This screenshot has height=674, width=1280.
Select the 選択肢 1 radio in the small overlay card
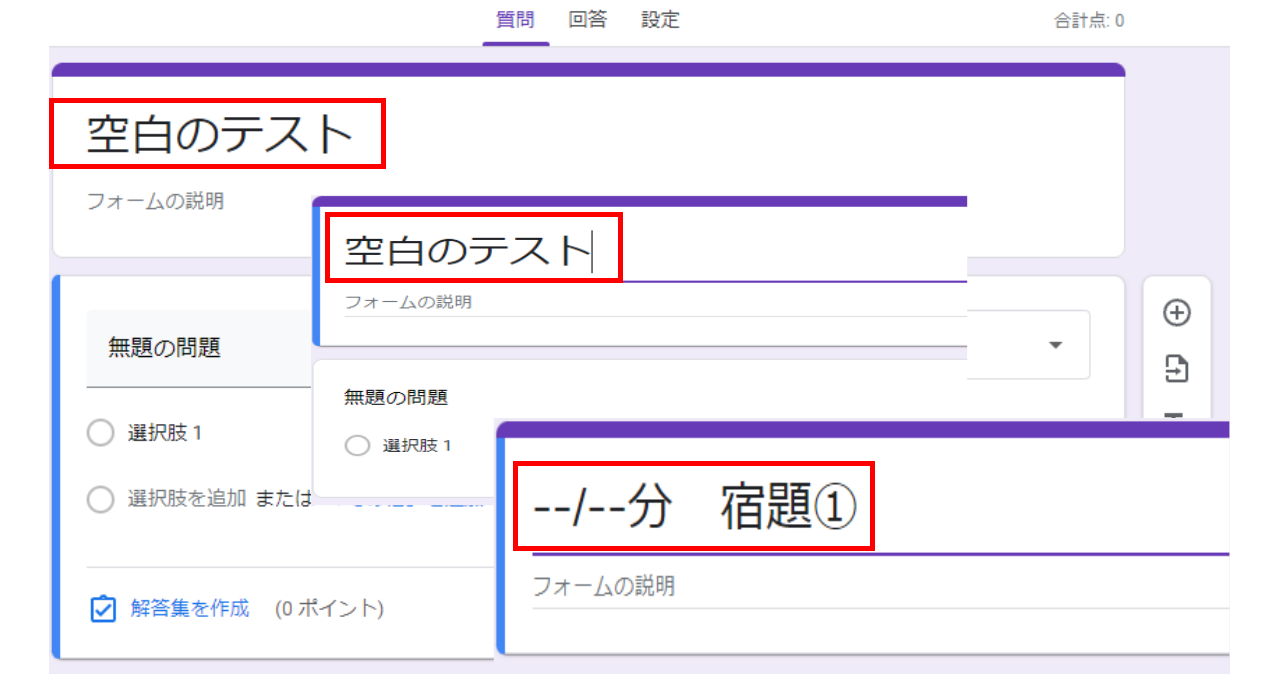[x=357, y=446]
